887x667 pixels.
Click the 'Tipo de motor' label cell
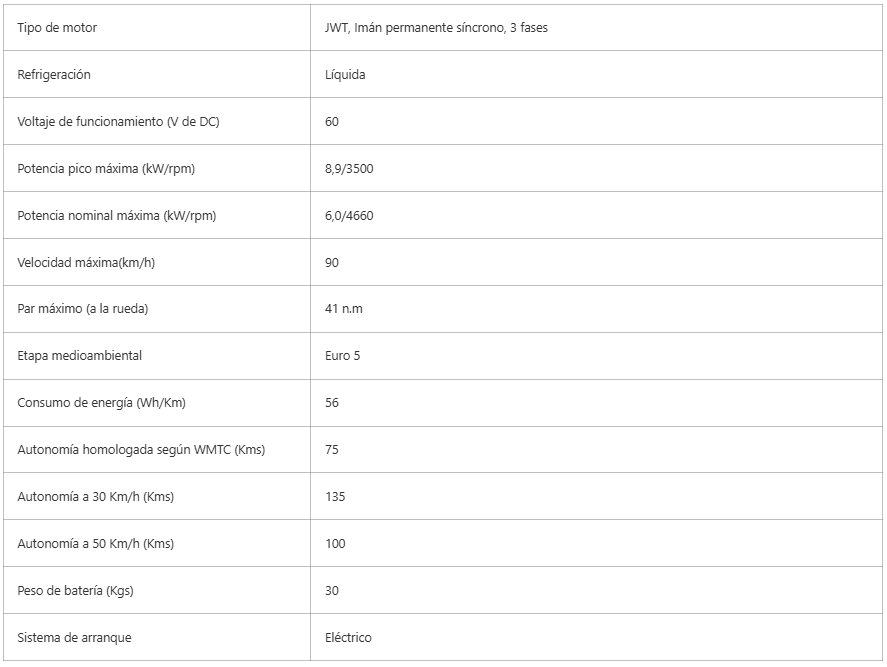click(57, 28)
